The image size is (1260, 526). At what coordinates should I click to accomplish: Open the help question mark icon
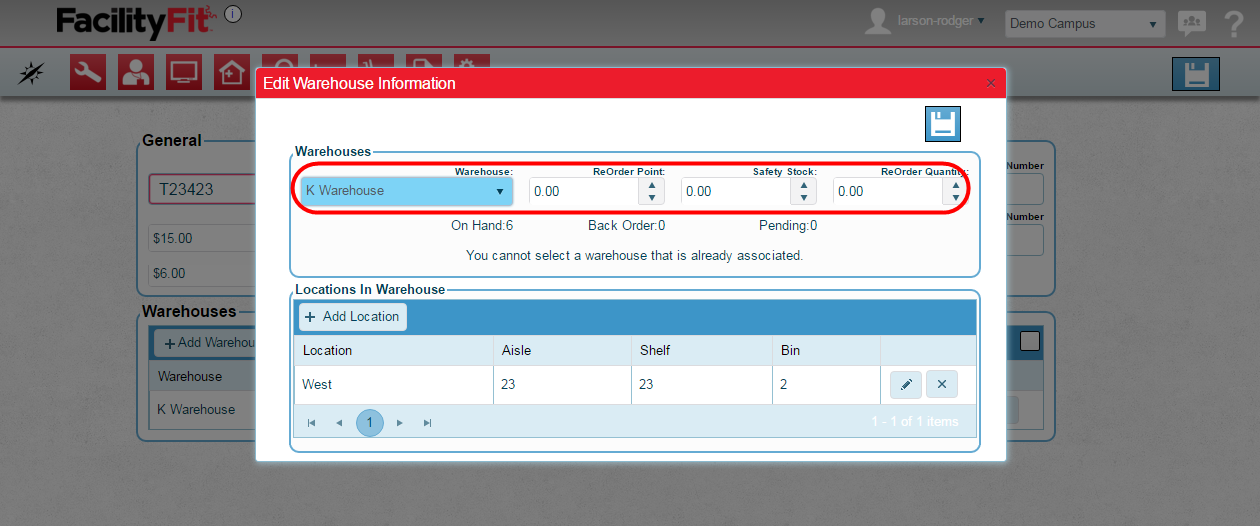(1233, 24)
